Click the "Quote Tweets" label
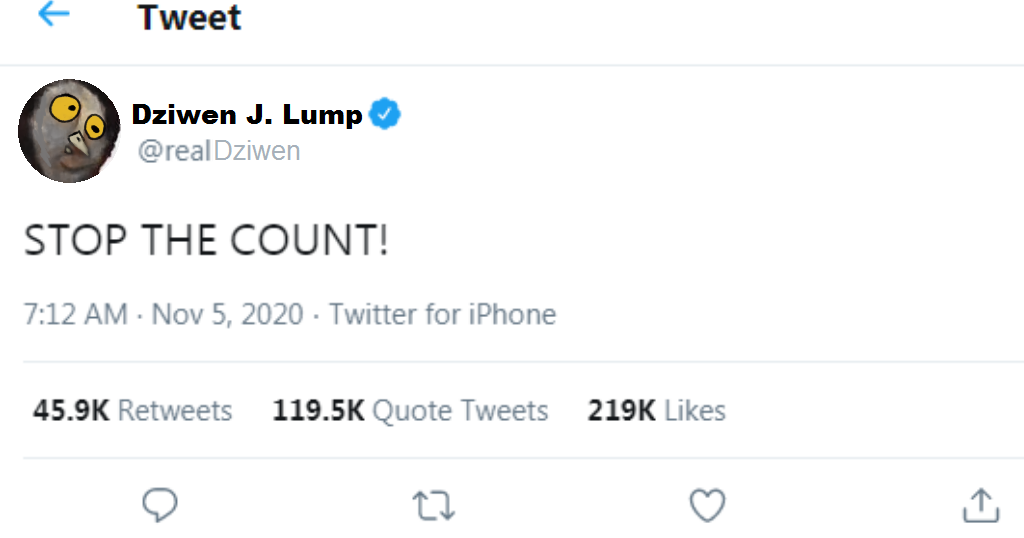This screenshot has height=538, width=1024. (460, 410)
